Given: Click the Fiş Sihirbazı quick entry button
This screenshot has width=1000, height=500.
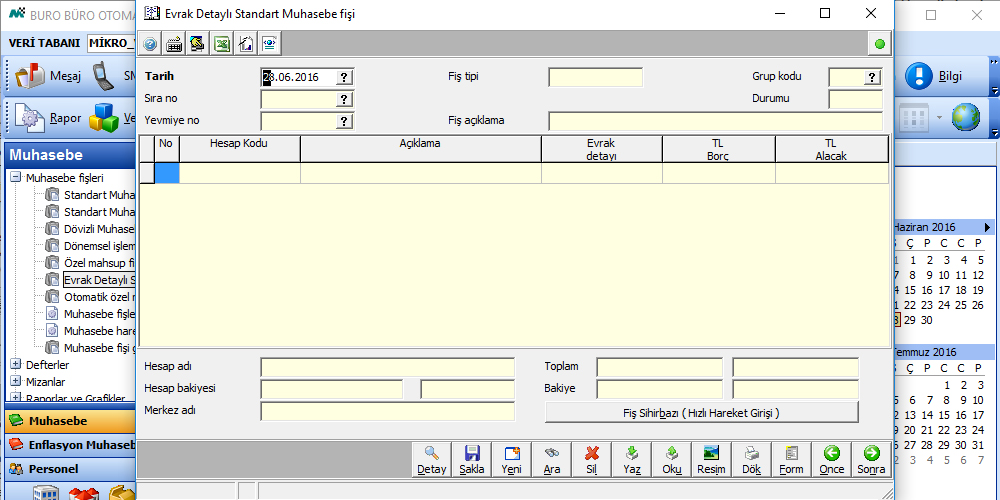Looking at the screenshot, I should [701, 412].
